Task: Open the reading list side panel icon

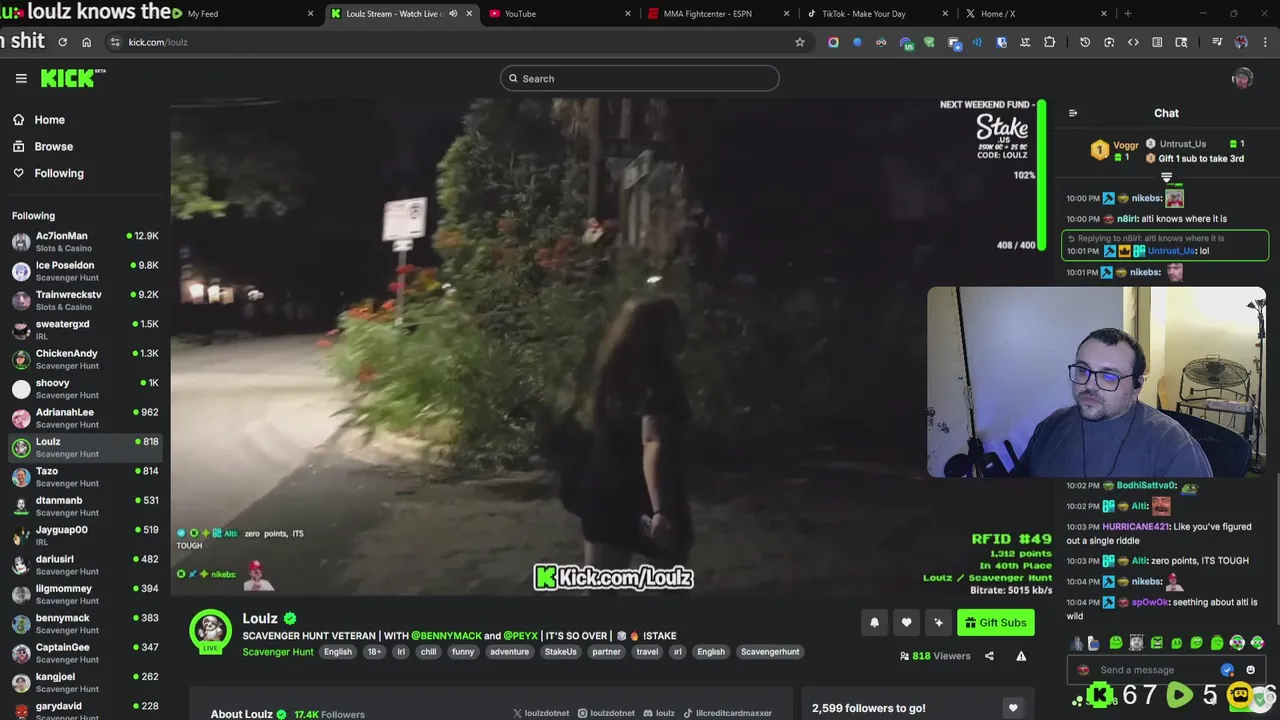Action: pos(1157,42)
